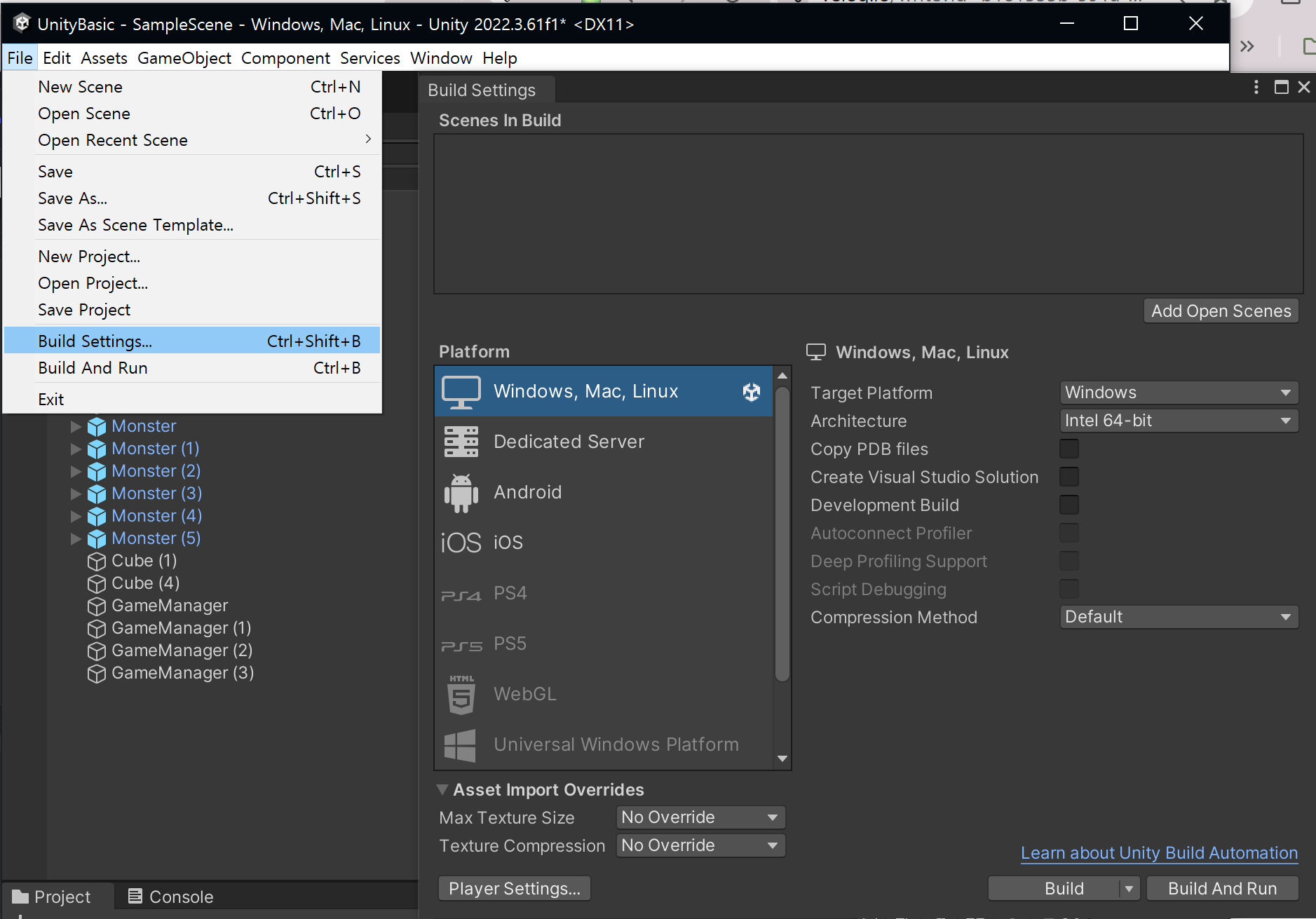Image resolution: width=1316 pixels, height=919 pixels.
Task: Click the Android robot platform icon
Action: [x=461, y=493]
